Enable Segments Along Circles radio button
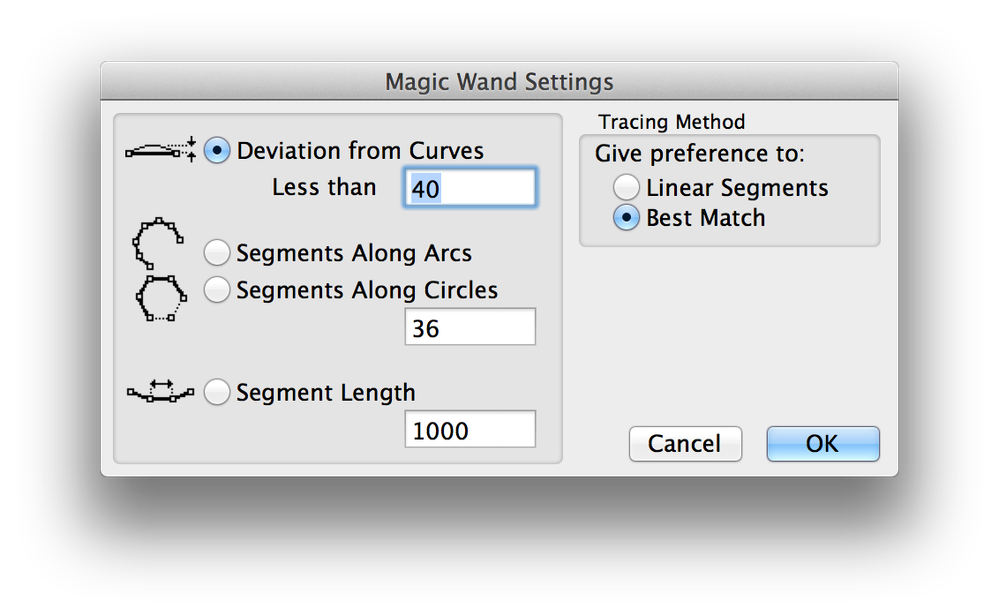 click(x=217, y=290)
